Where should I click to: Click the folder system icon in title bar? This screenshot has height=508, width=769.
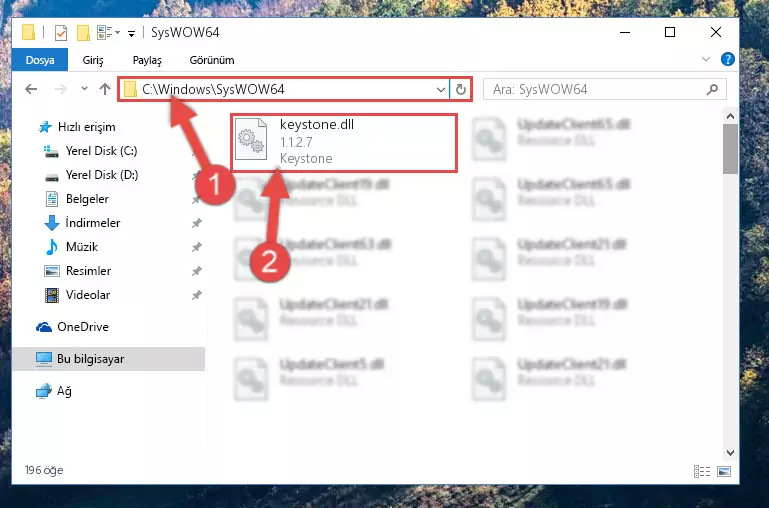tap(28, 32)
